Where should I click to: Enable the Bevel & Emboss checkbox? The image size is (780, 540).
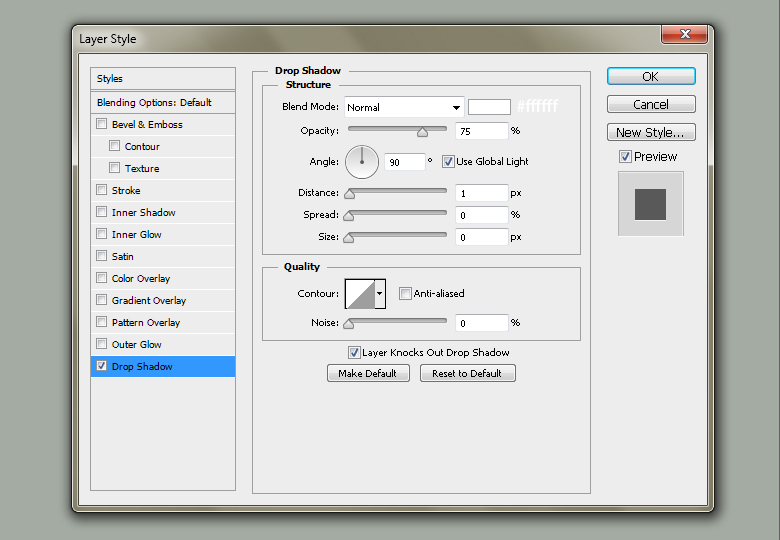(101, 125)
